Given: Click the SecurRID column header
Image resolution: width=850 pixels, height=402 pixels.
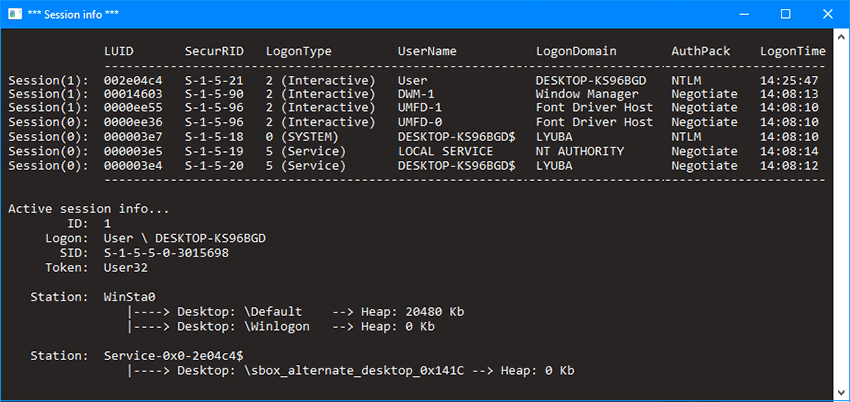Looking at the screenshot, I should point(214,51).
